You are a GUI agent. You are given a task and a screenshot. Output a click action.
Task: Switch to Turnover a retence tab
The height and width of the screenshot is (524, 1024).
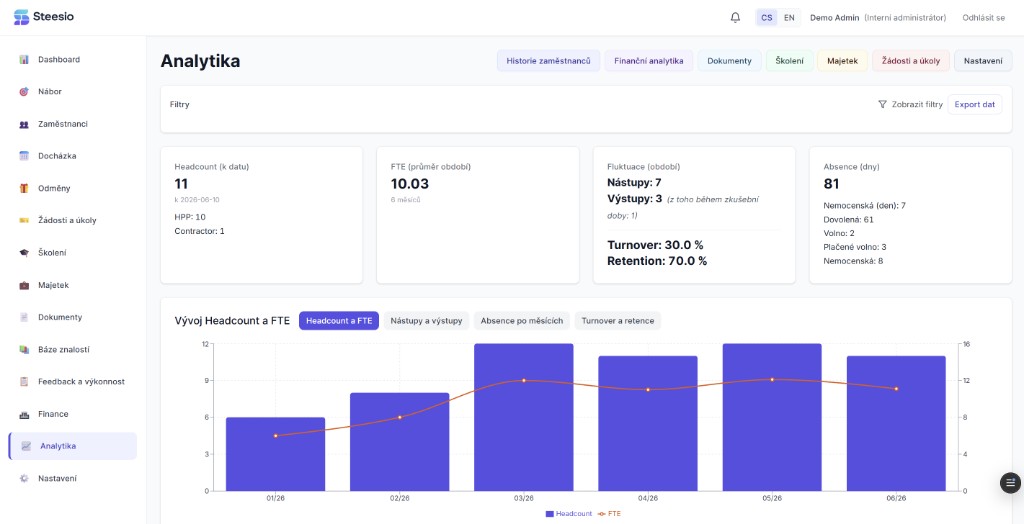click(x=618, y=321)
